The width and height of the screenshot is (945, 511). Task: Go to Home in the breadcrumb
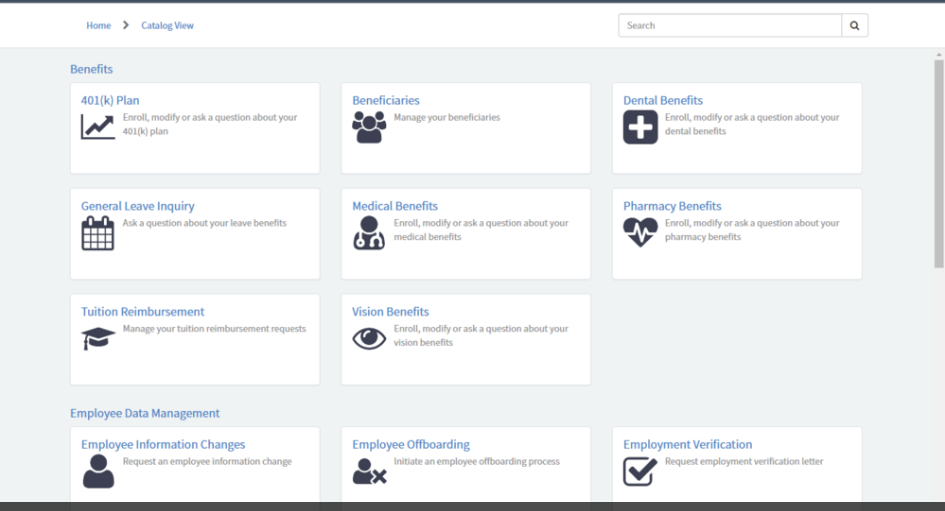coord(98,25)
